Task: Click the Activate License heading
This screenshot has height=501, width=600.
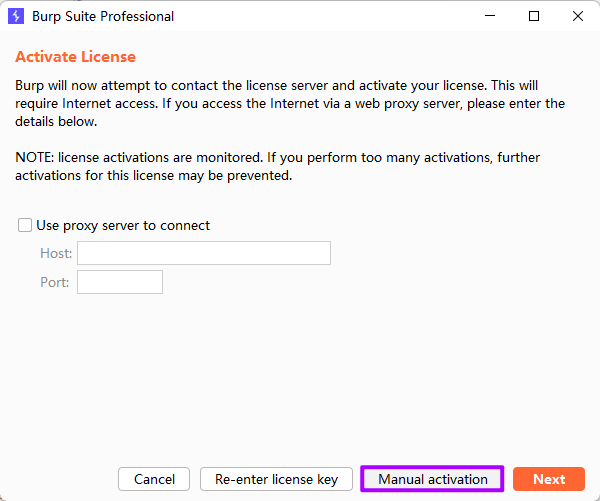Action: [x=75, y=57]
